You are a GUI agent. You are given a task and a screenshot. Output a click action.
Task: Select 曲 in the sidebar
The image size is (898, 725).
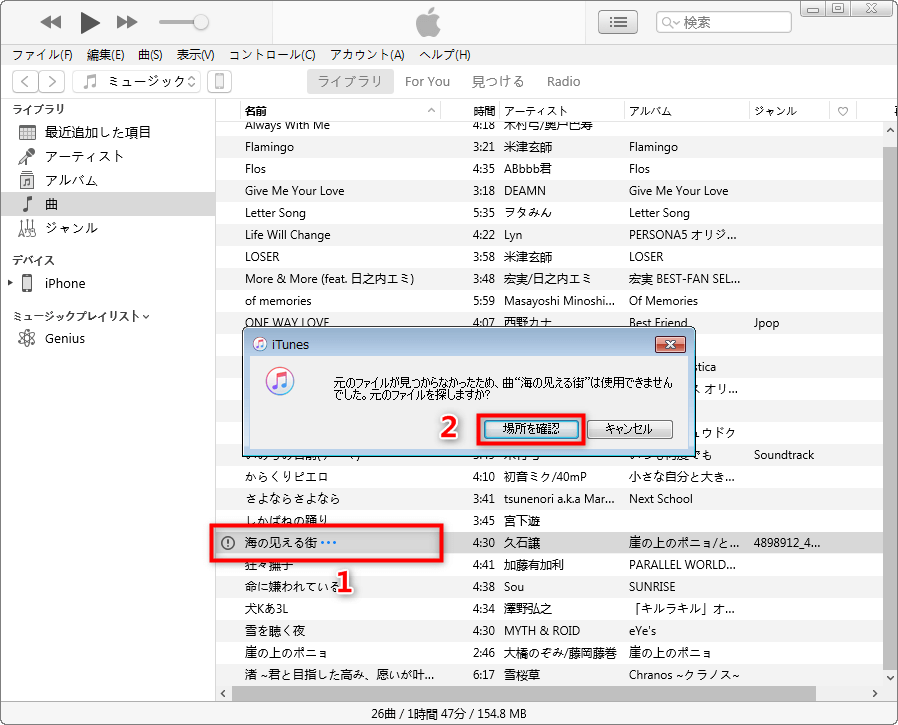point(108,204)
